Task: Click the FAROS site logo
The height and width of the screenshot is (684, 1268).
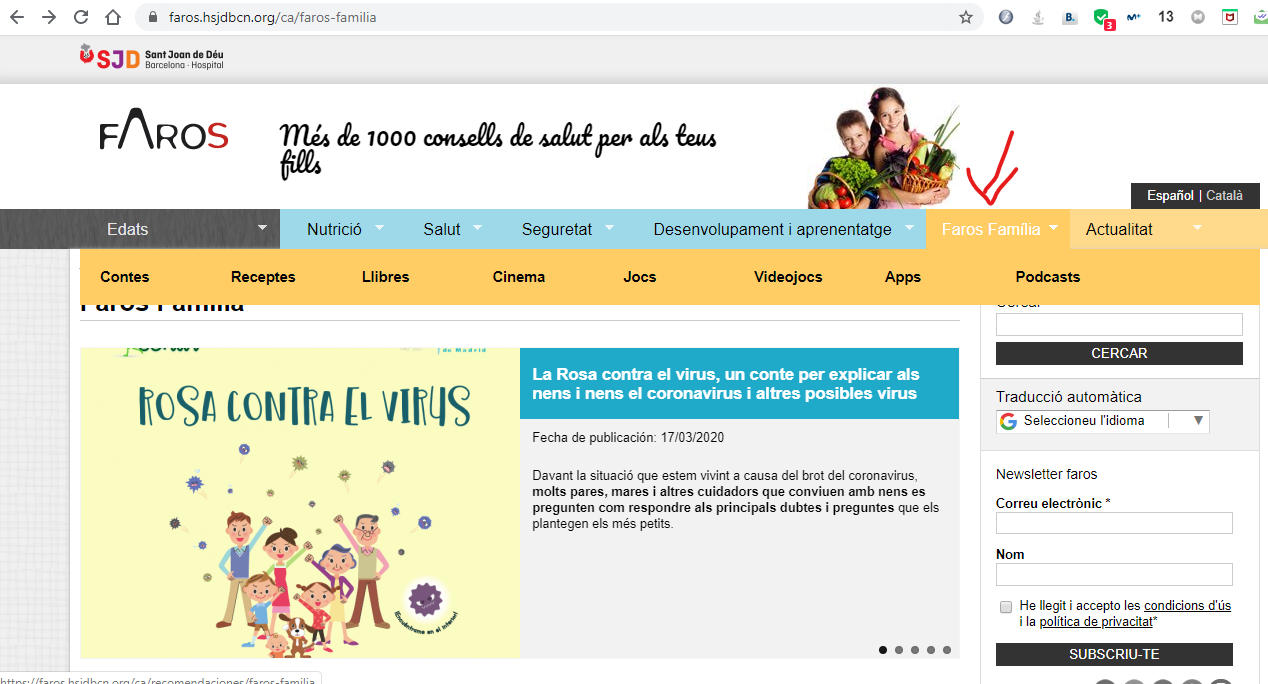Action: [x=164, y=135]
